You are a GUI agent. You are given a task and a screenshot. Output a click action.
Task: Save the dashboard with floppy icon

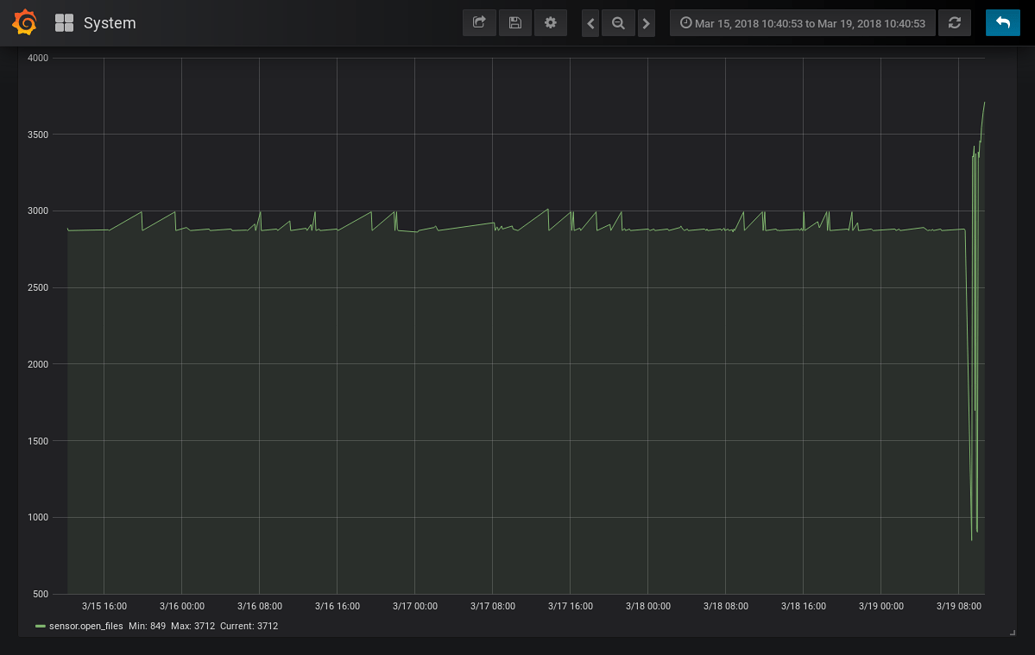(x=515, y=23)
